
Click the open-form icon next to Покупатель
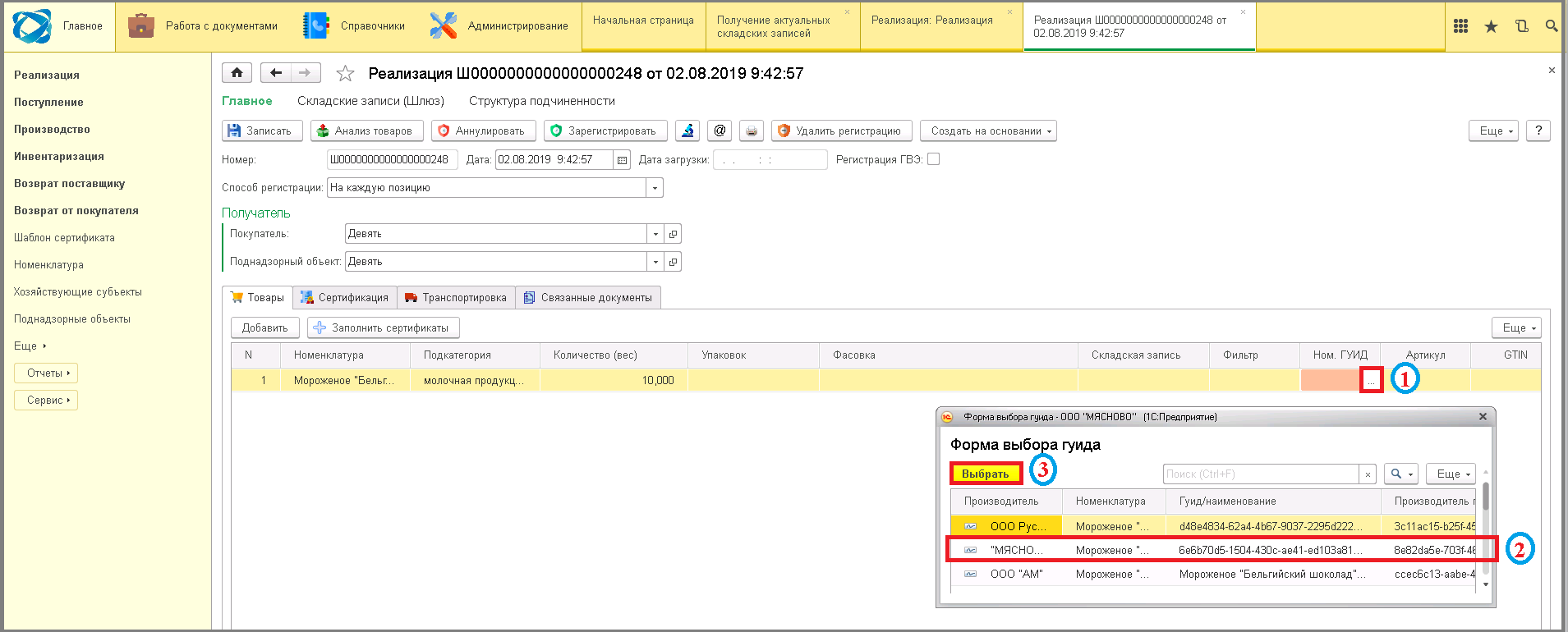(x=673, y=234)
